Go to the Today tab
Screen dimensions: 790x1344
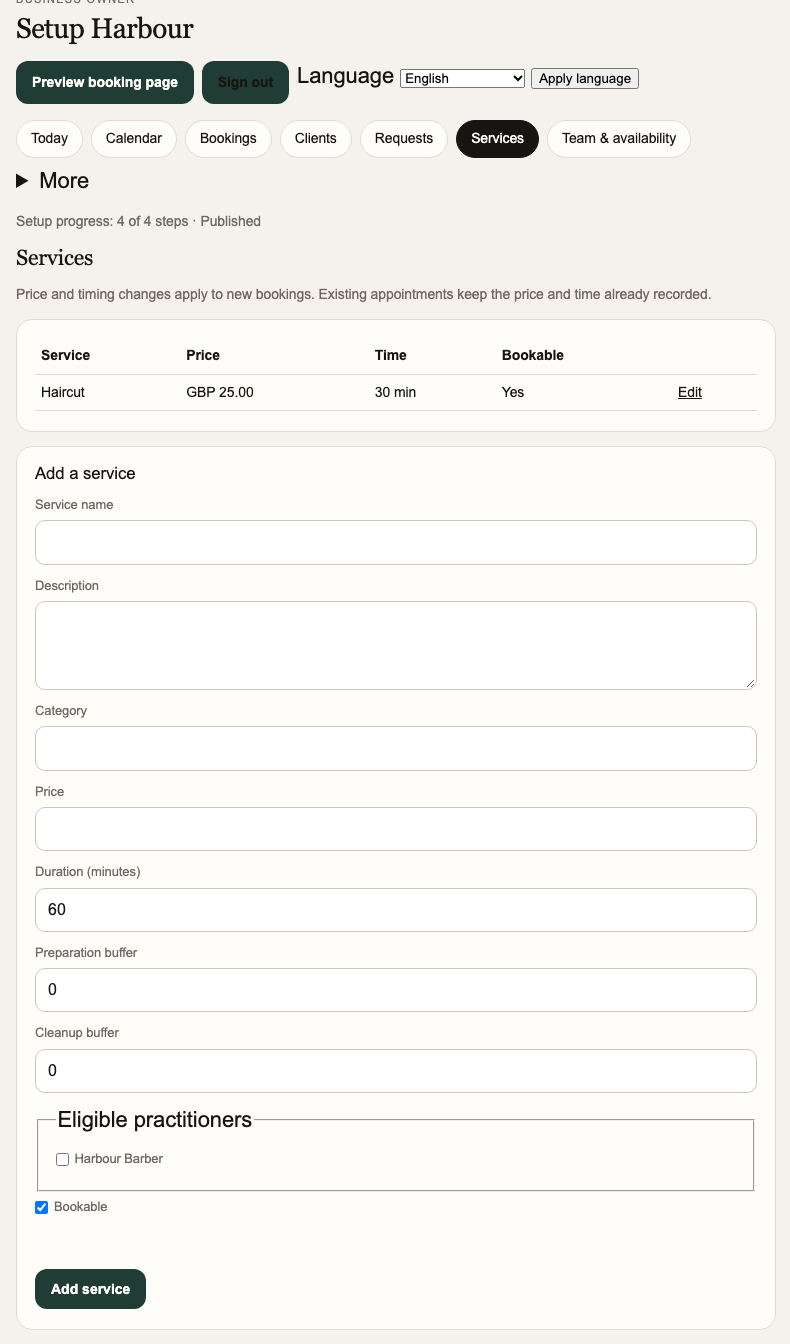tap(49, 138)
